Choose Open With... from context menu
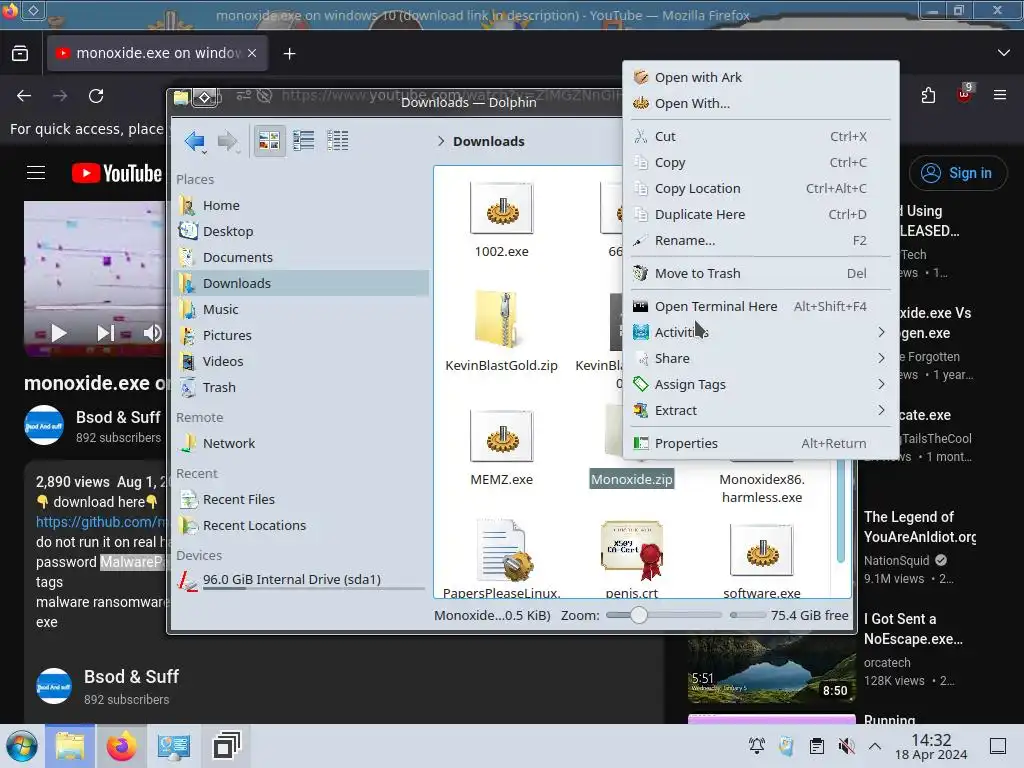This screenshot has width=1024, height=768. coord(761,103)
